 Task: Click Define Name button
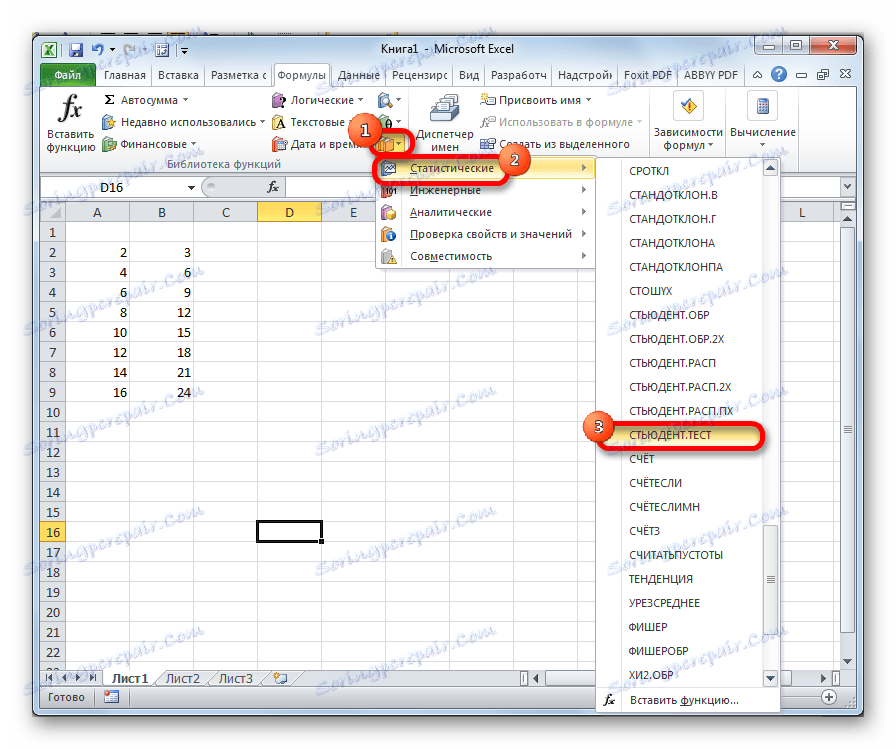pos(535,101)
